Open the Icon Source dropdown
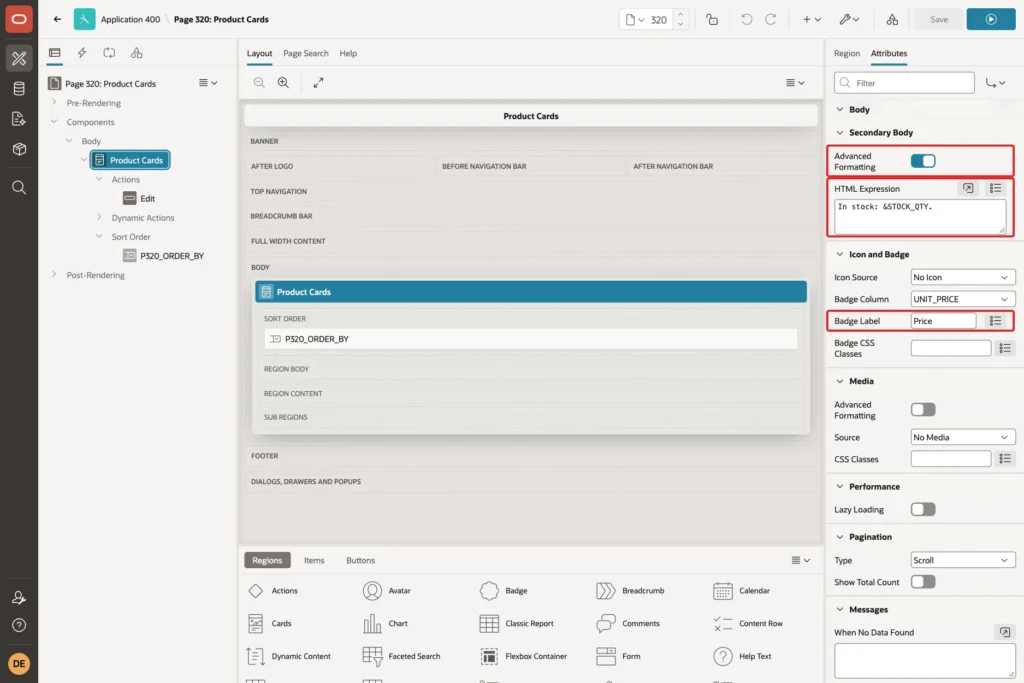Image resolution: width=1024 pixels, height=683 pixels. click(x=963, y=277)
